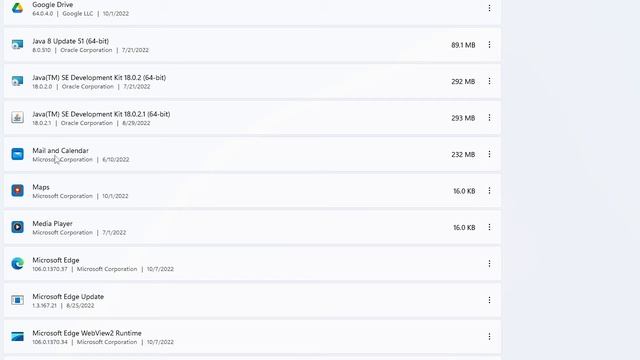Image resolution: width=640 pixels, height=360 pixels.
Task: Select the Java SE Development Kit 18.0.2.1 entry name
Action: coord(101,114)
